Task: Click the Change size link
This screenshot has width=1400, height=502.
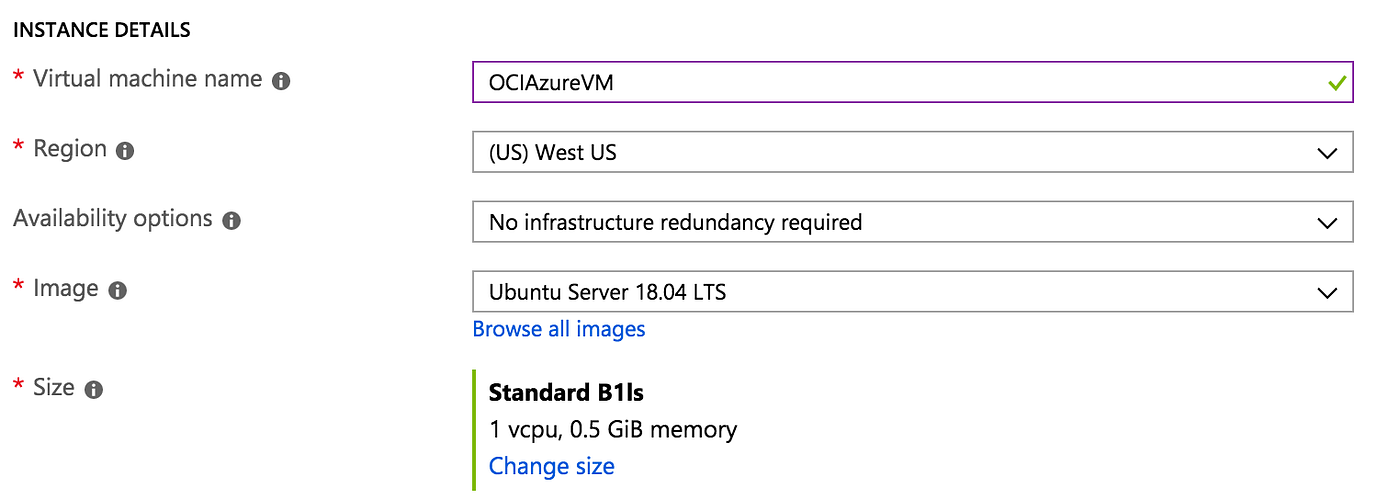Action: (x=551, y=466)
